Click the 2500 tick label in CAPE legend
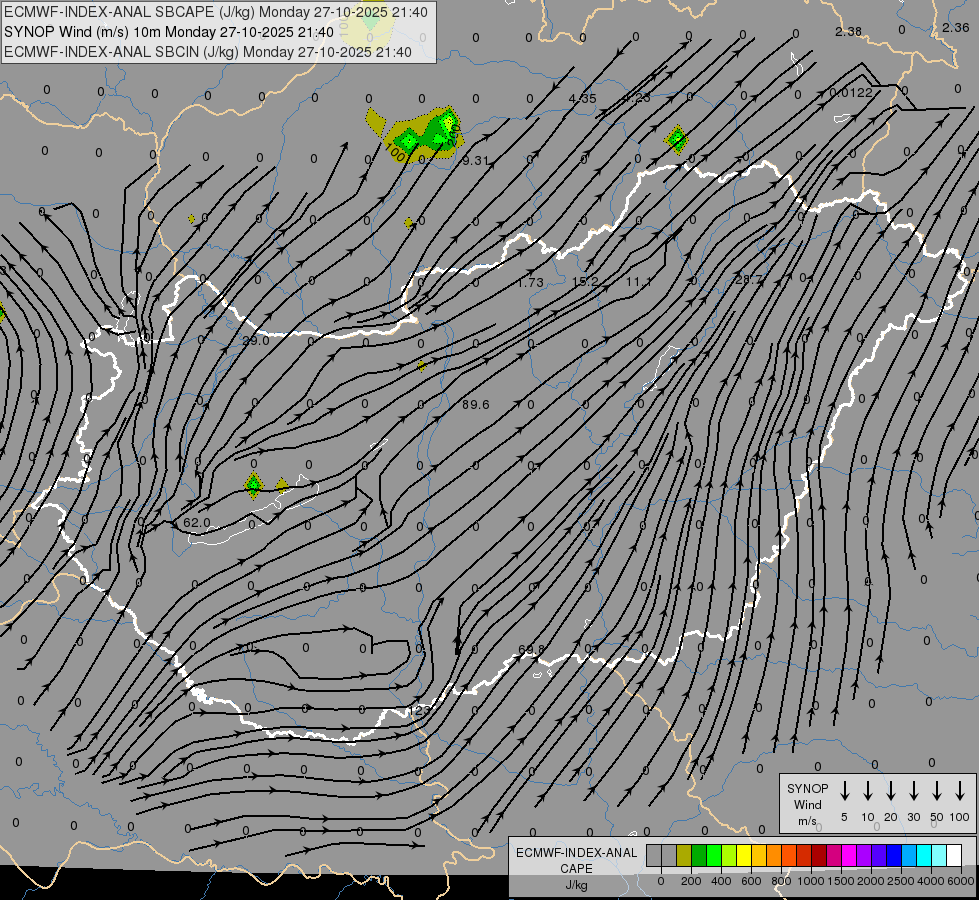The image size is (979, 900). point(901,881)
